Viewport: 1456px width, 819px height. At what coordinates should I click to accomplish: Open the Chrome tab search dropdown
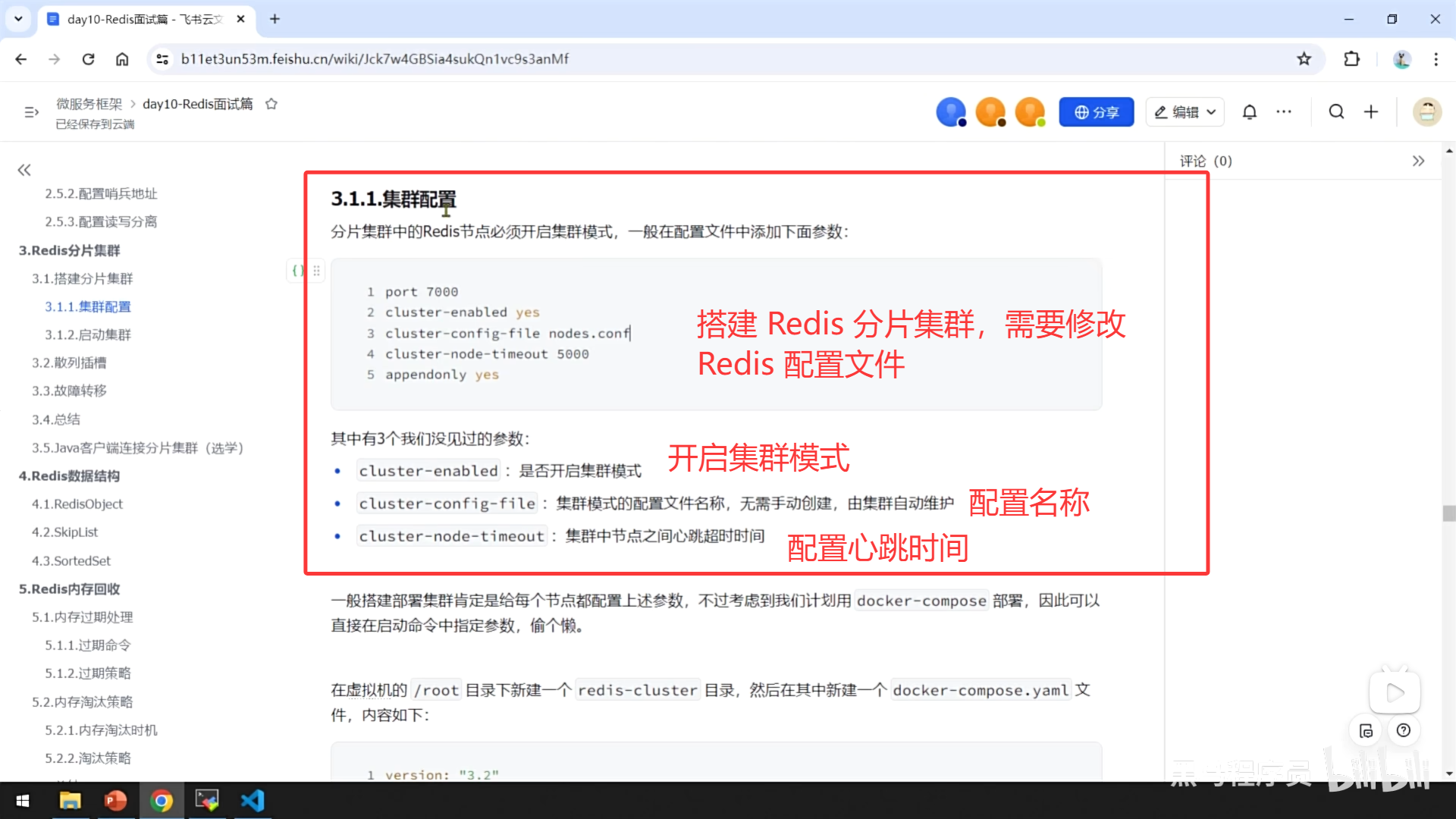(18, 19)
